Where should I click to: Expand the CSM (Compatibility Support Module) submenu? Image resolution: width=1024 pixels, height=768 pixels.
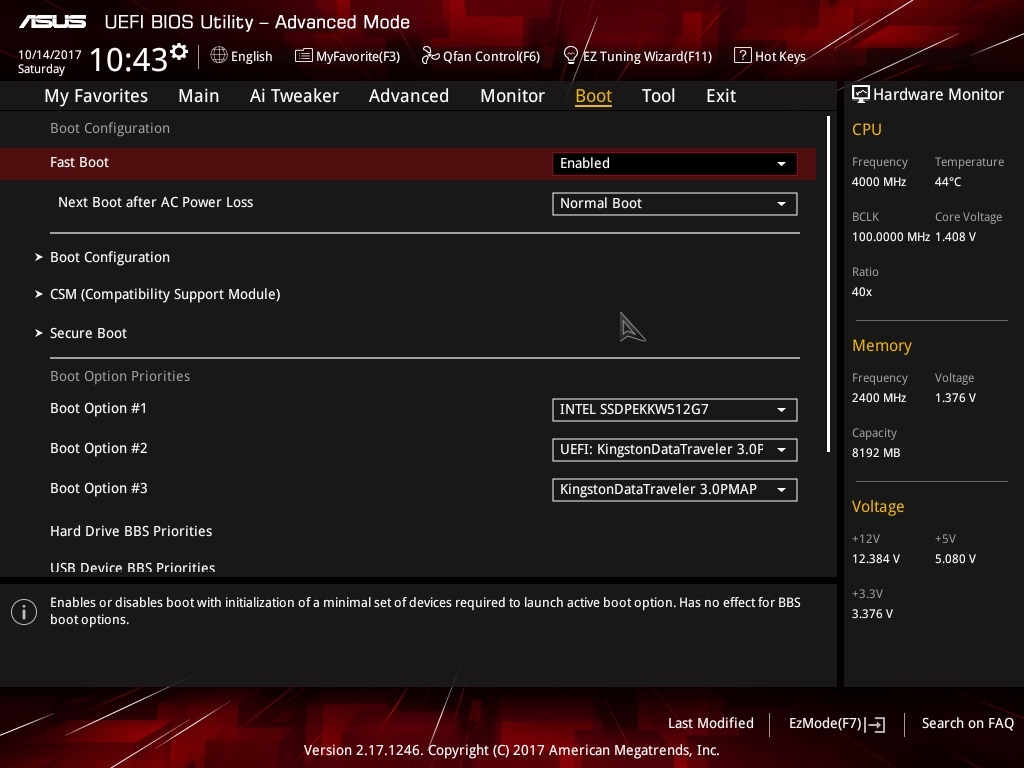coord(165,295)
